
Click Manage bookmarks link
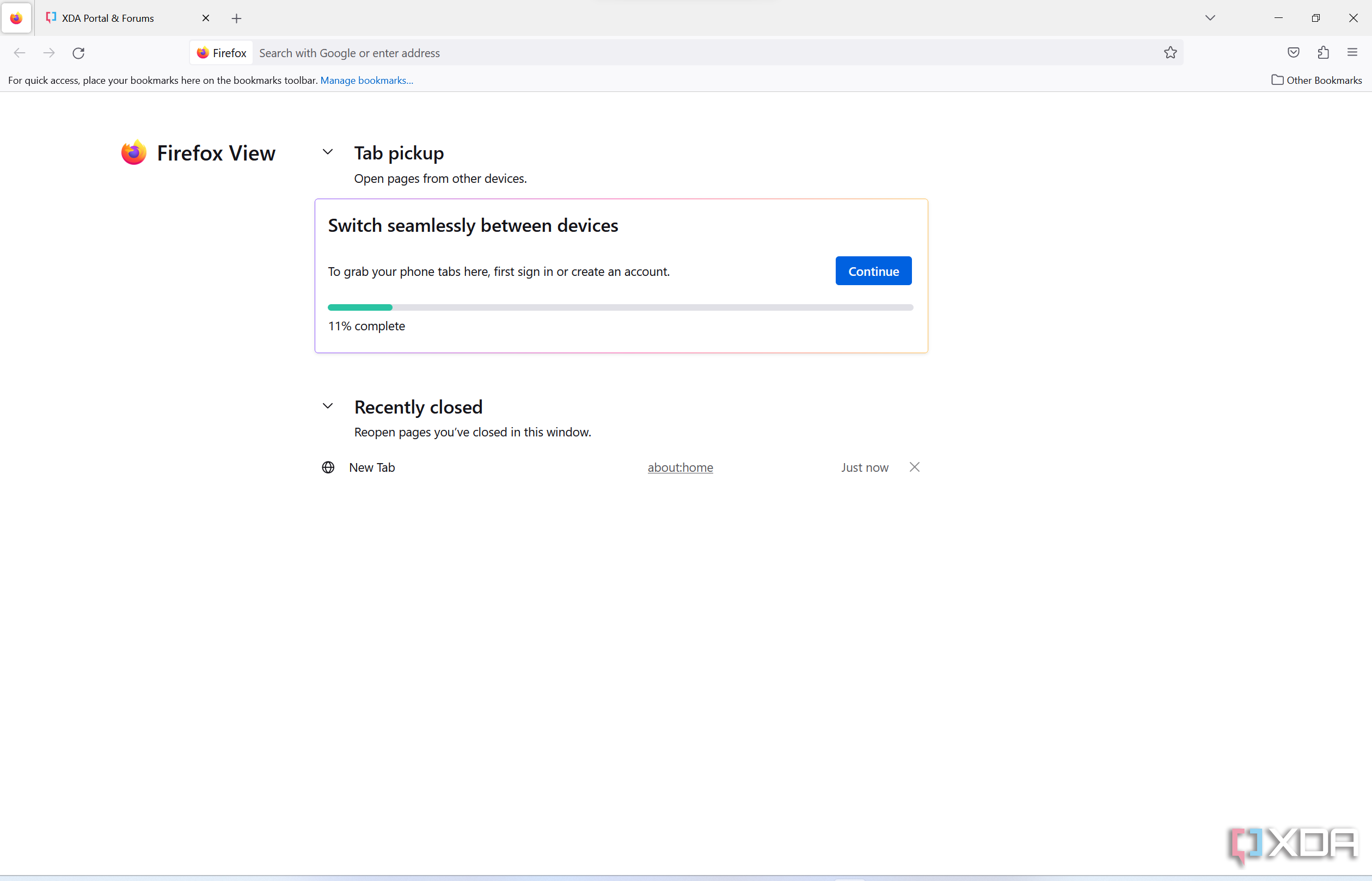367,81
